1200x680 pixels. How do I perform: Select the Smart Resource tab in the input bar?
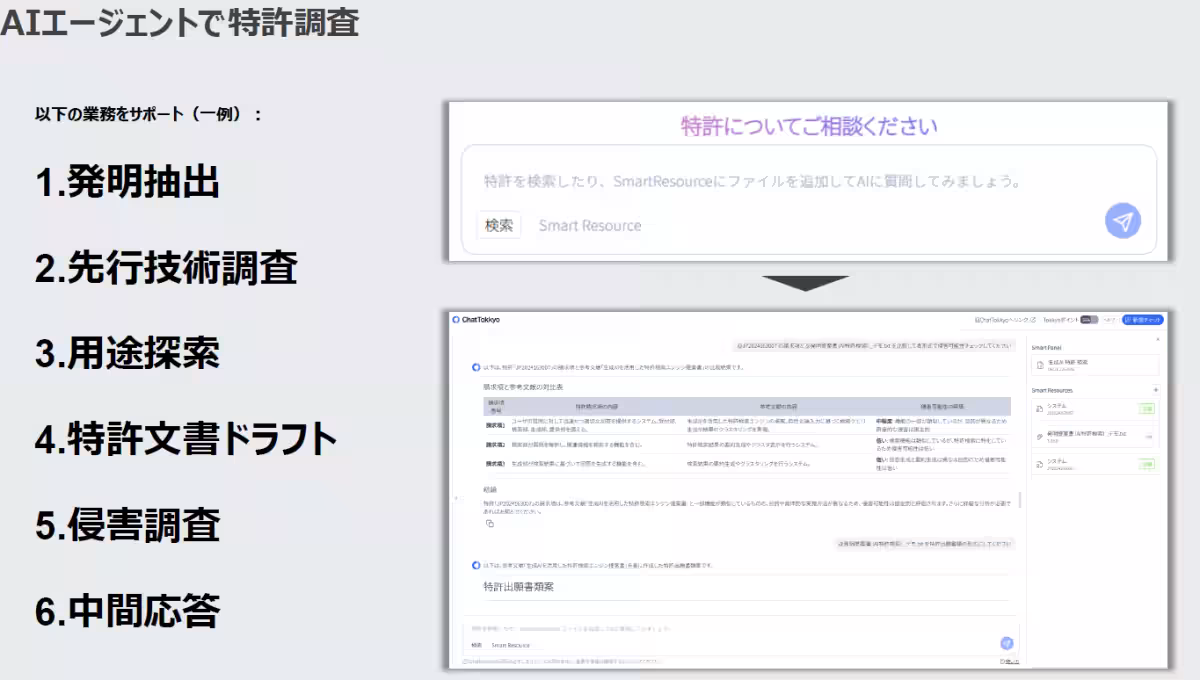click(x=509, y=645)
